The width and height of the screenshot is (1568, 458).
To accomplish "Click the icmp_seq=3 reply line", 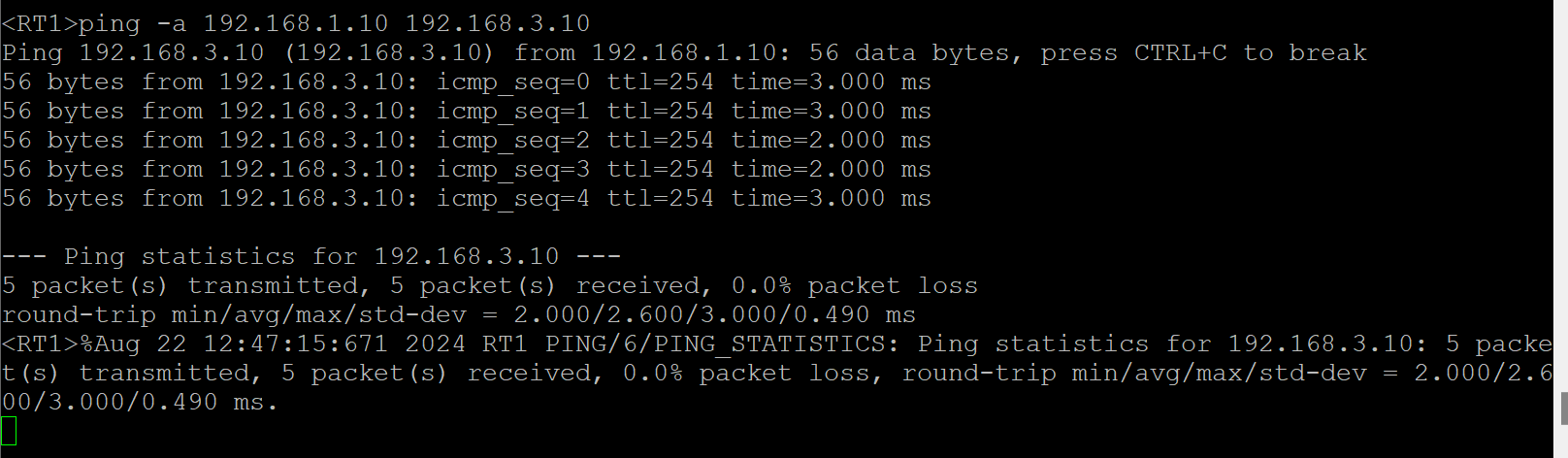I will pyautogui.click(x=466, y=169).
